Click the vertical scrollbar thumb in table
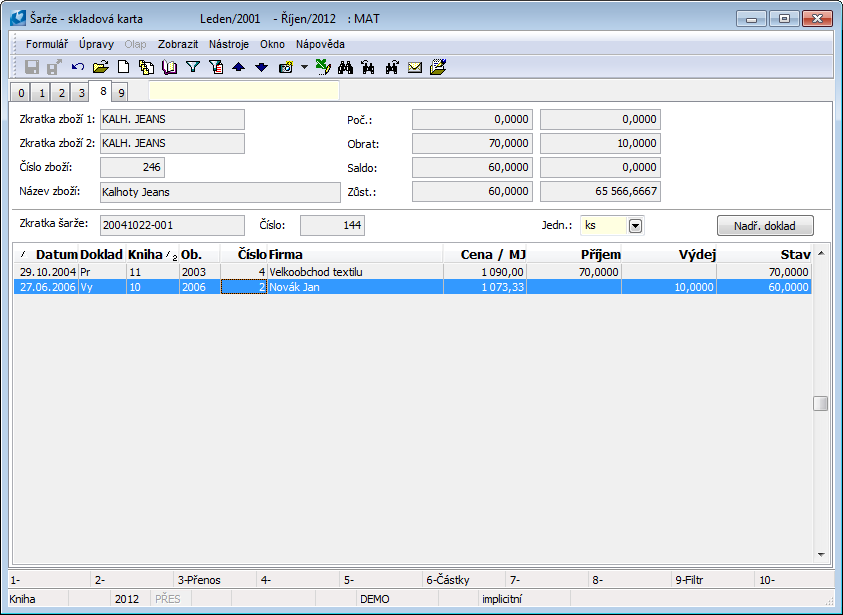The height and width of the screenshot is (615, 843). (820, 403)
